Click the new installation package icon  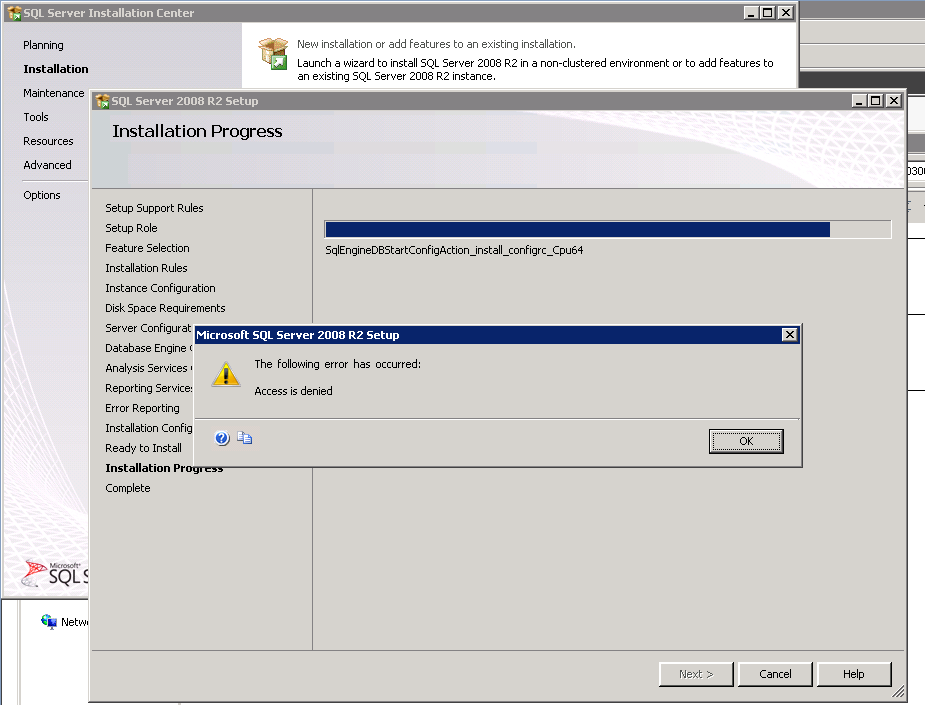coord(273,53)
